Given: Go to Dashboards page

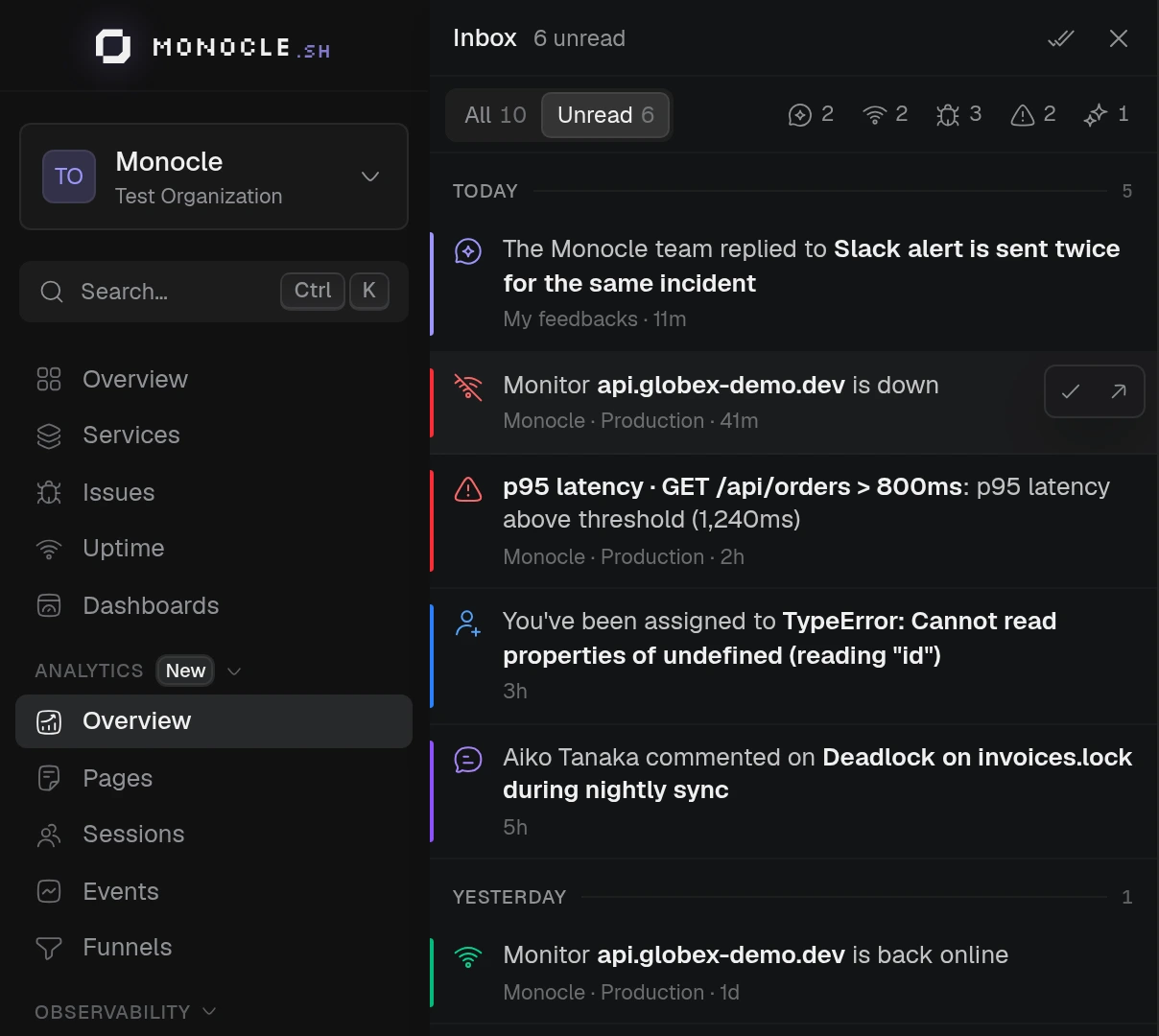Looking at the screenshot, I should (x=214, y=605).
